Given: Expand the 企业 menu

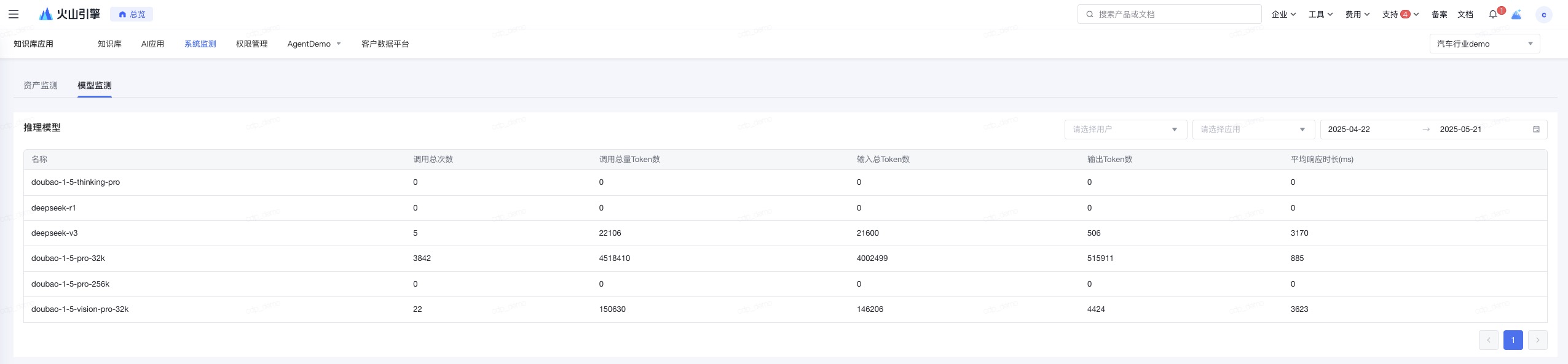Looking at the screenshot, I should [1283, 14].
